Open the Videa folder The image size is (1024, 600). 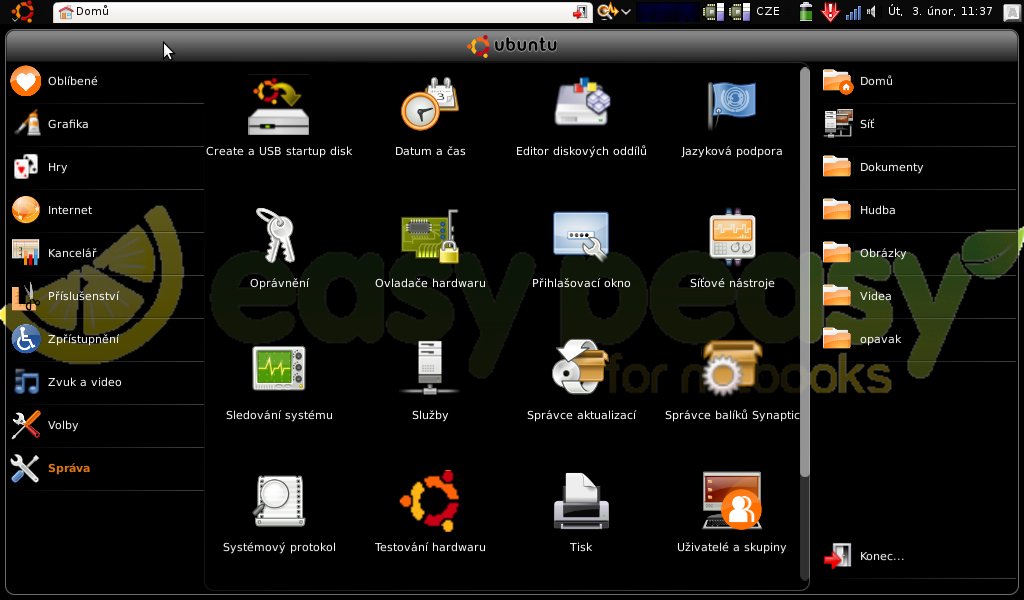[x=919, y=296]
